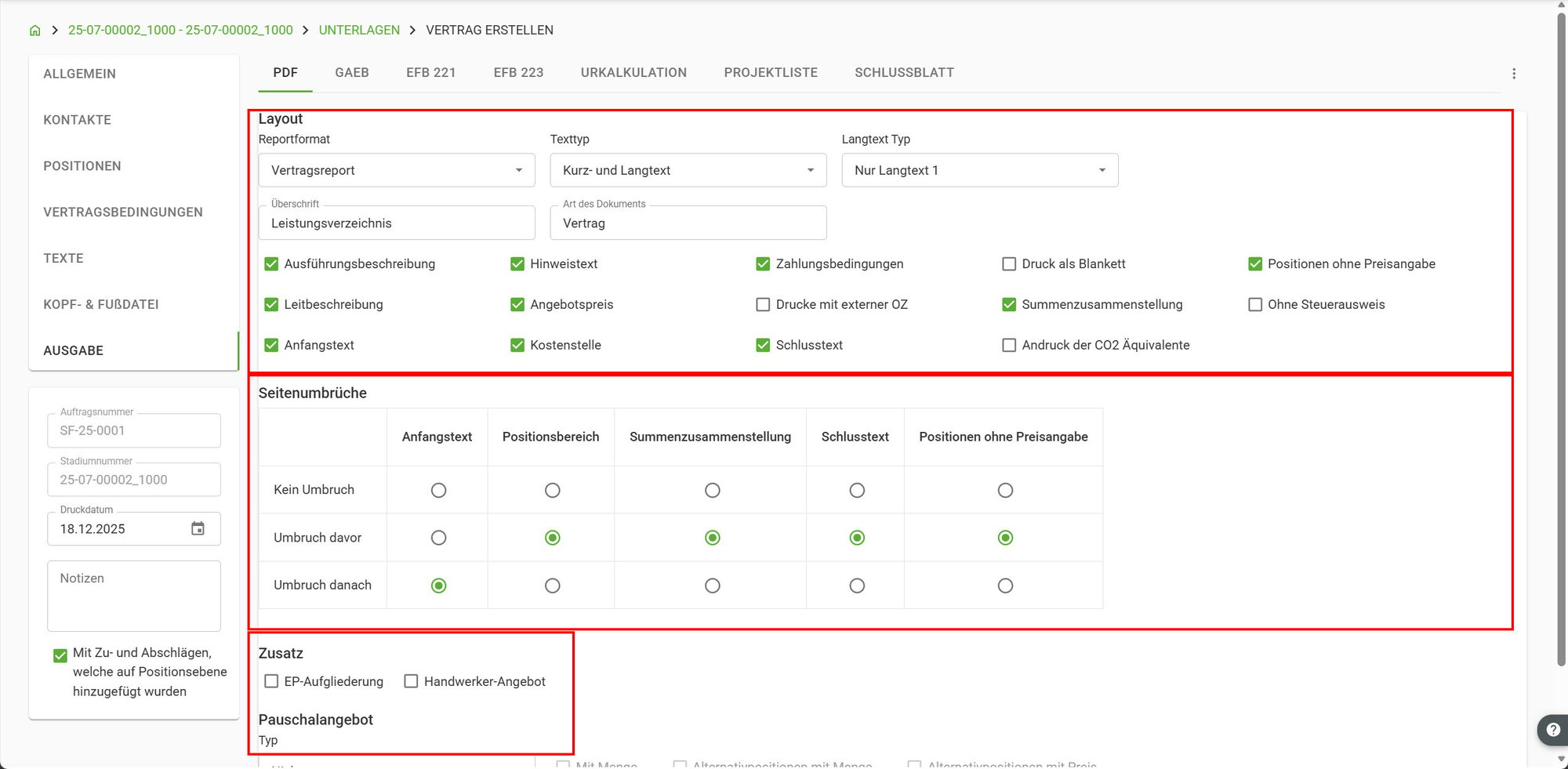Select Kein Umbruch for Anfangstext
1568x769 pixels.
438,490
